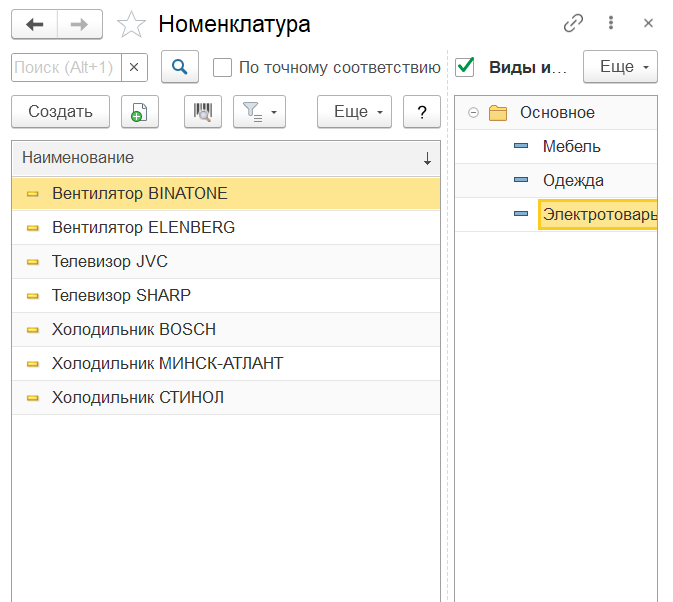Run search with magnifier button
The width and height of the screenshot is (673, 602).
180,67
